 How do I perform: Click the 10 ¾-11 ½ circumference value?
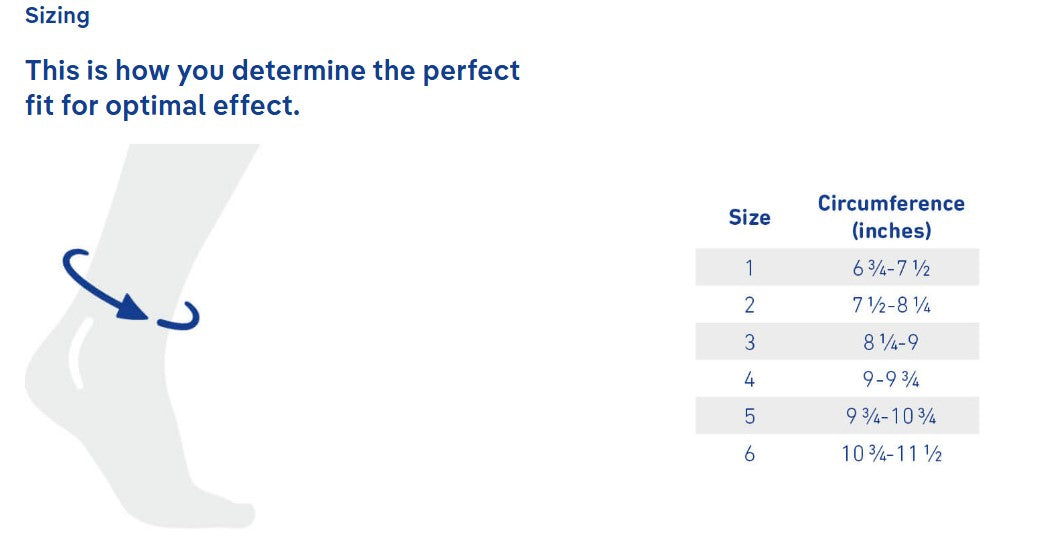point(891,453)
